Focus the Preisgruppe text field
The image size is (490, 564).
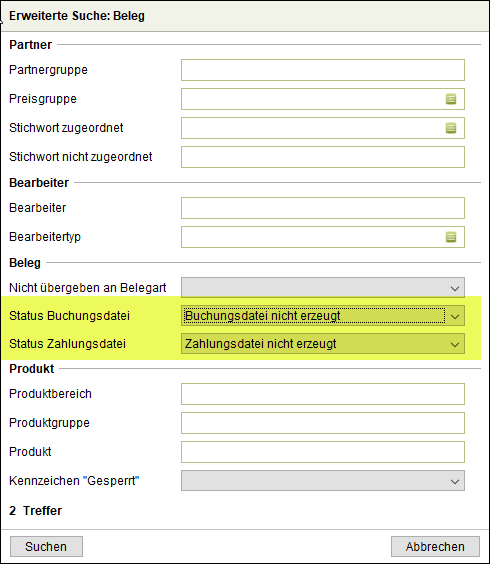click(312, 99)
